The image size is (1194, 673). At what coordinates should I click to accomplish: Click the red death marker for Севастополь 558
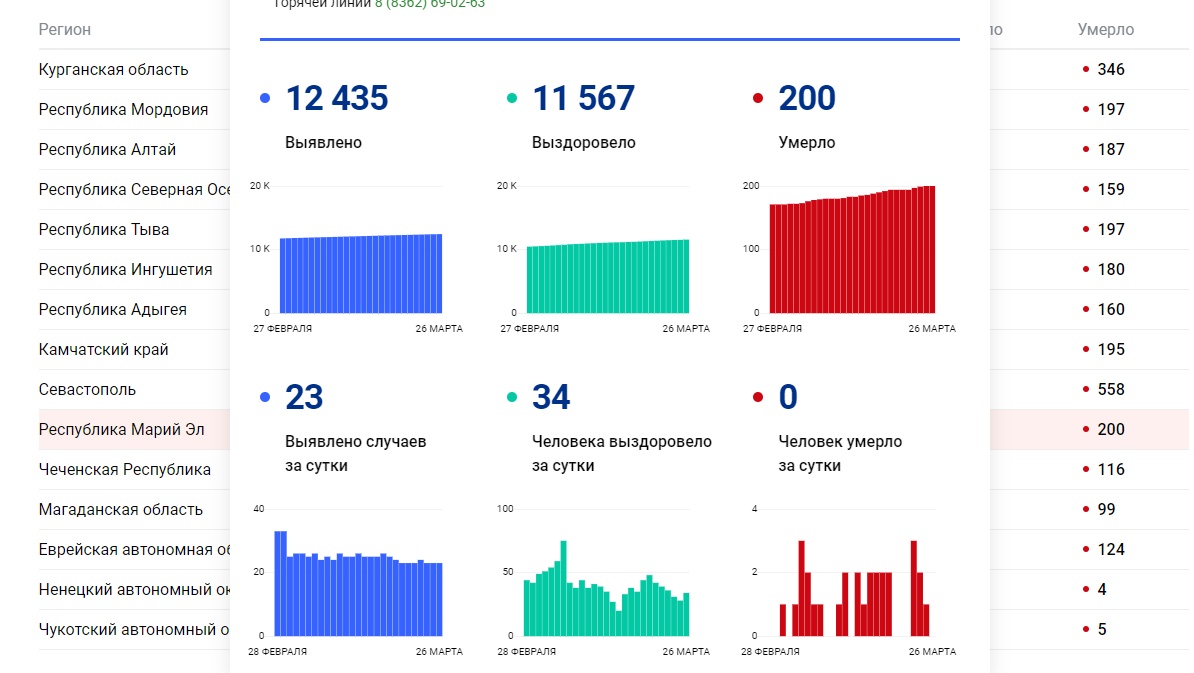pyautogui.click(x=1085, y=389)
